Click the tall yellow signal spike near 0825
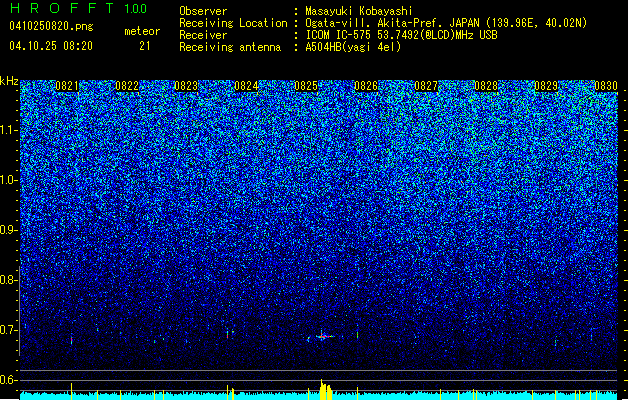 [x=324, y=390]
